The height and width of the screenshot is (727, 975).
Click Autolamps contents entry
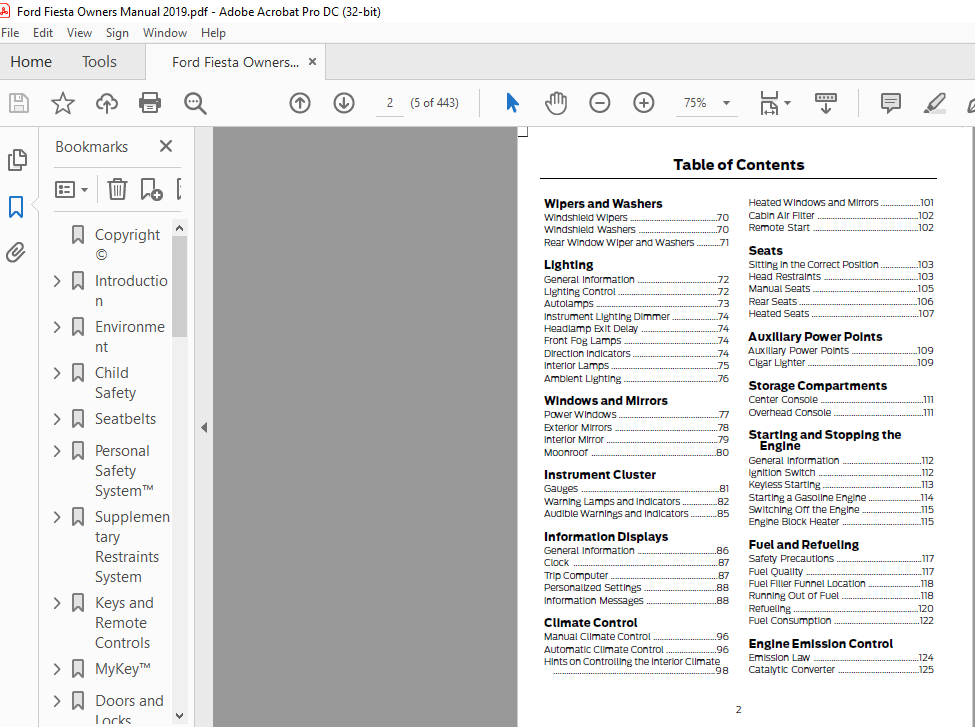point(635,303)
